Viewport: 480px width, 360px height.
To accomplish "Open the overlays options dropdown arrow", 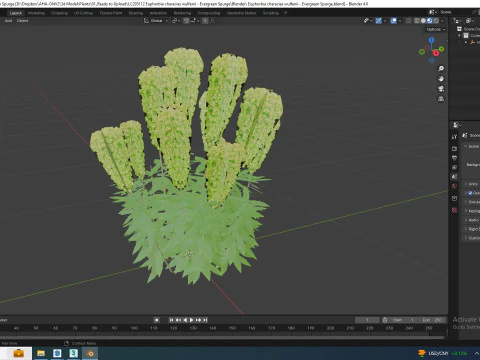I will point(400,21).
